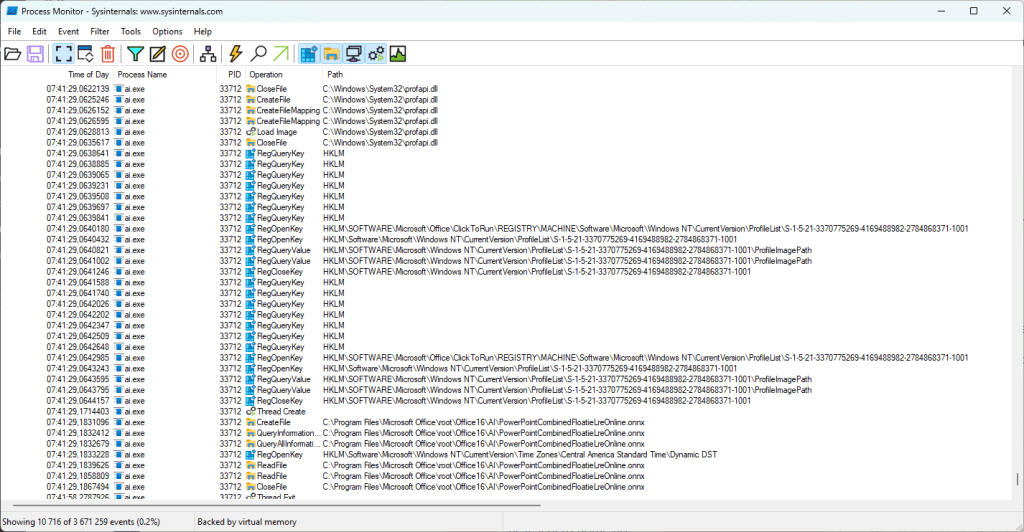Click the green Jump To arrow
The image size is (1024, 532).
[x=280, y=53]
